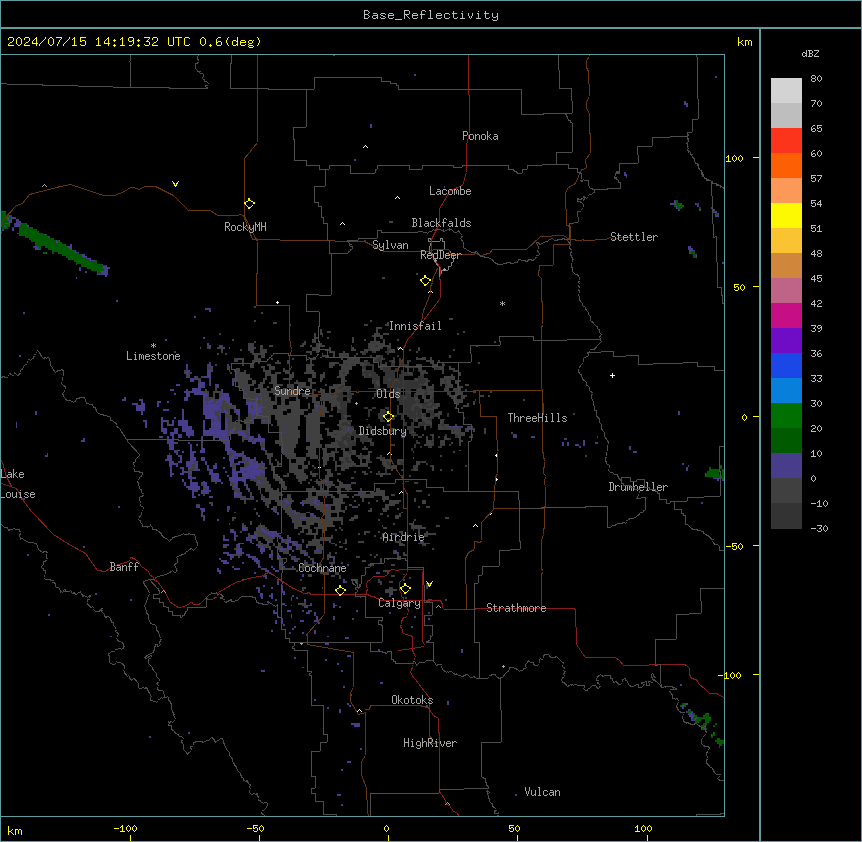Click the Limestone label

(x=153, y=356)
